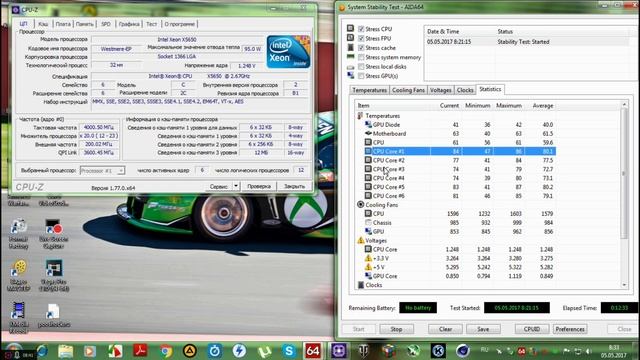640x360 pixels.
Task: Open the Cinema 4D sphere taskbar icon
Action: coord(462,351)
